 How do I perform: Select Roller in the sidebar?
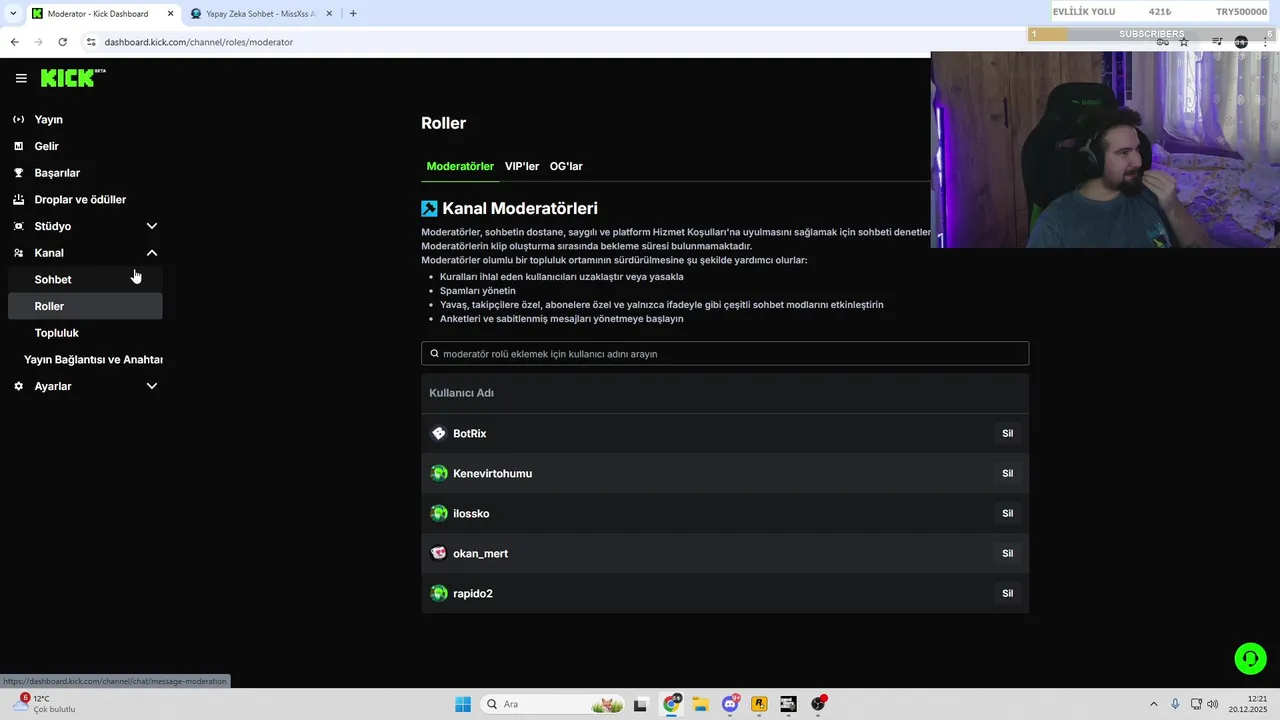coord(85,306)
